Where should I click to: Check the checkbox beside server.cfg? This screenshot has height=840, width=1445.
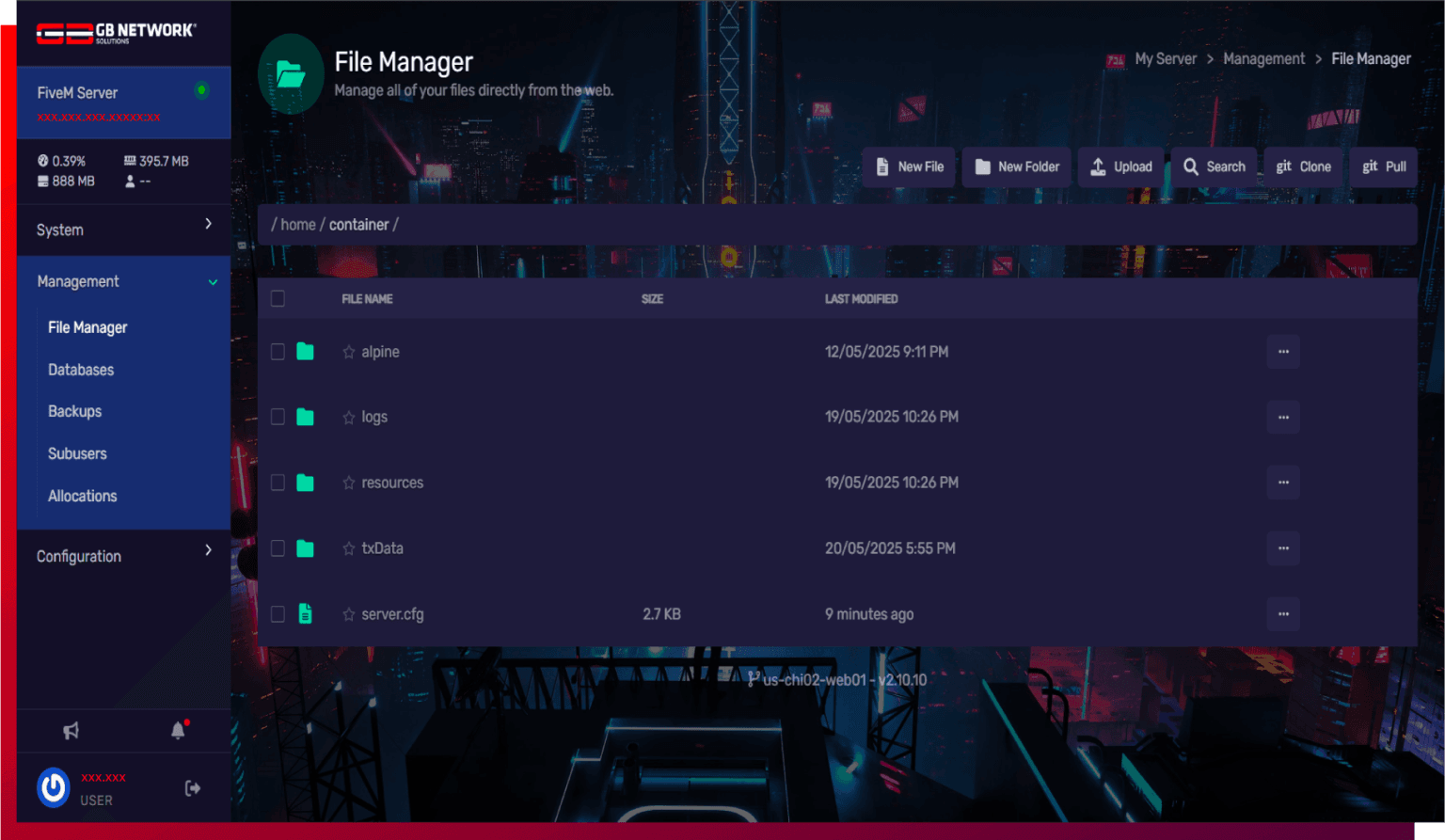[x=278, y=613]
